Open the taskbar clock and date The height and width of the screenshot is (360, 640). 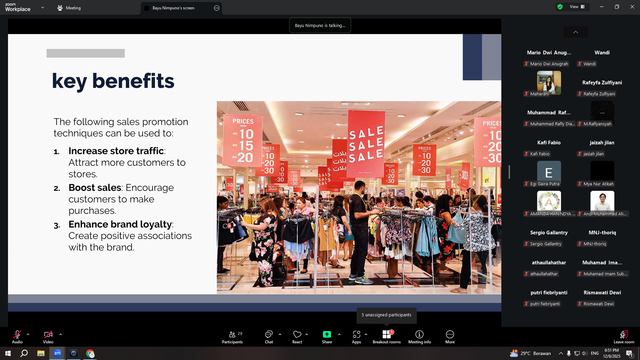(x=611, y=353)
